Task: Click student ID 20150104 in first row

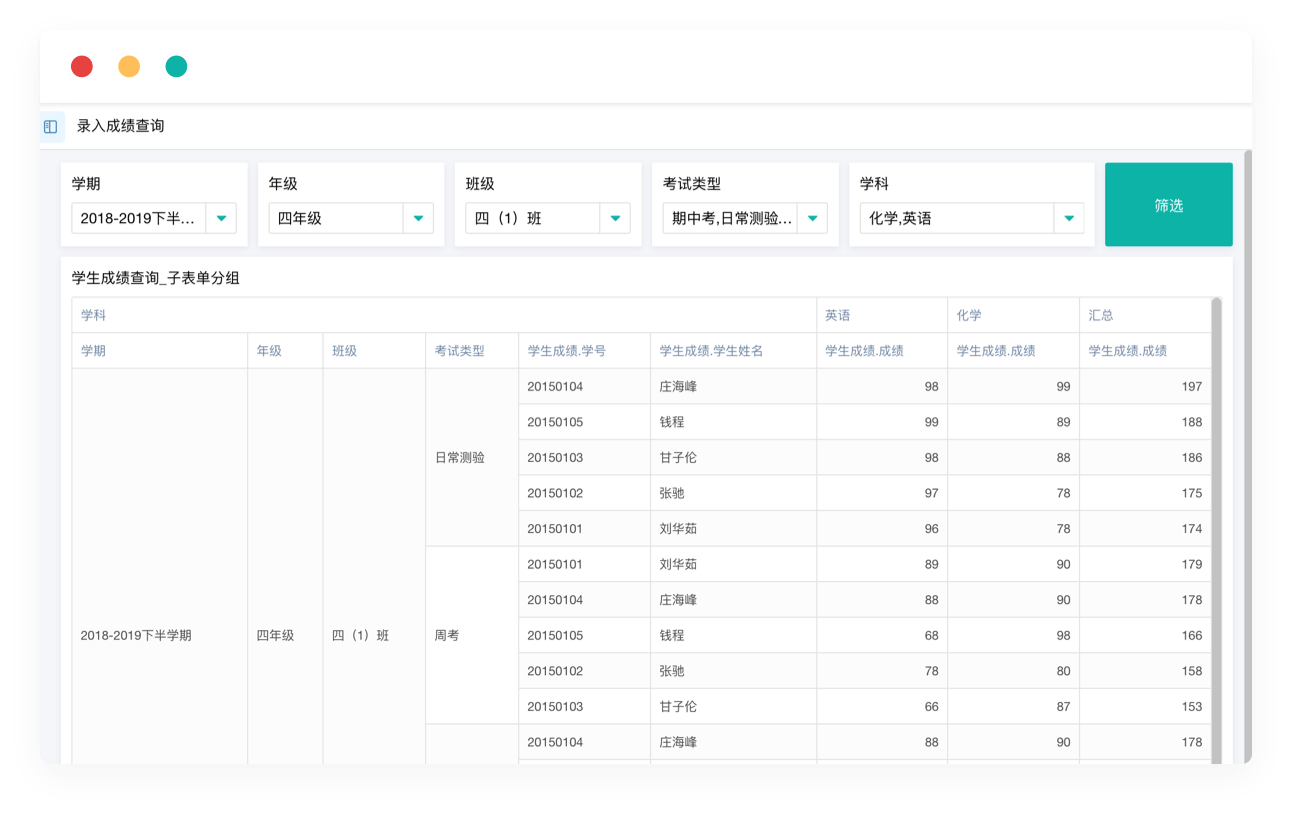Action: point(555,387)
